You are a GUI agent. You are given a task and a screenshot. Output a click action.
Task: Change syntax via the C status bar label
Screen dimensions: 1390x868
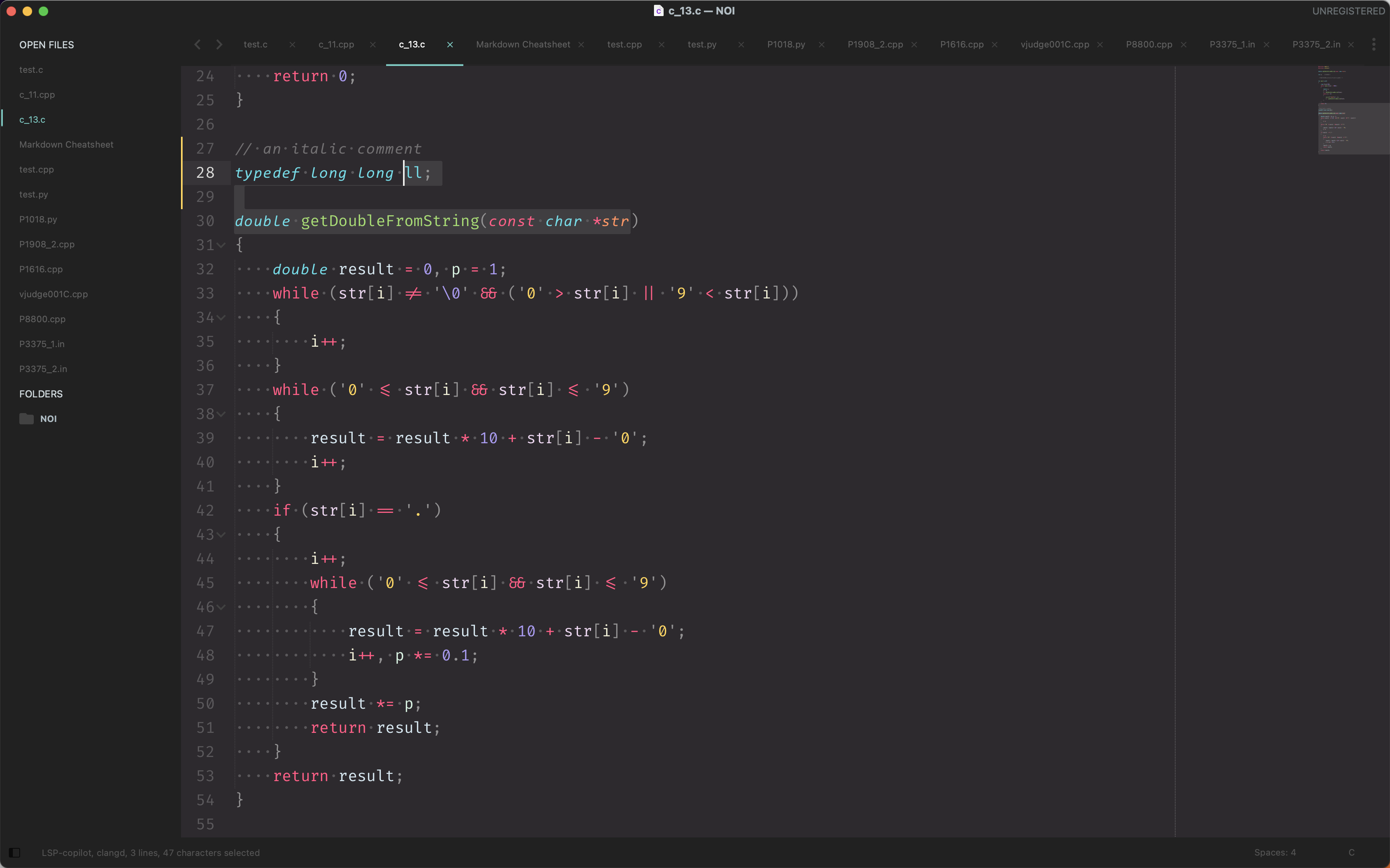(1351, 852)
